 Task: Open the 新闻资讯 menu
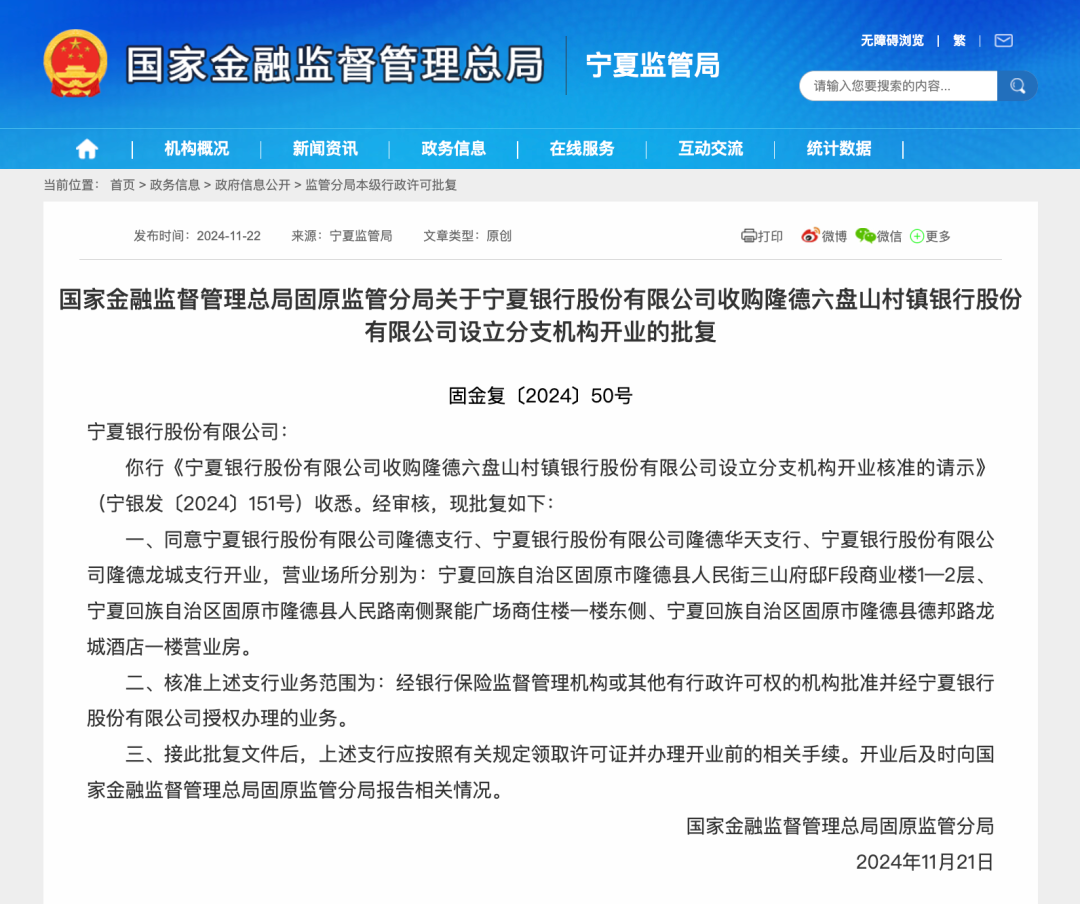pos(325,149)
